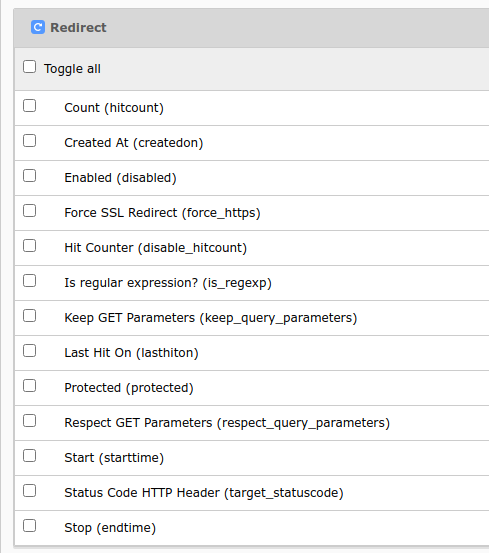Tick the Stop (endtime) checkbox
Viewport: 489px width, 553px height.
pyautogui.click(x=29, y=525)
